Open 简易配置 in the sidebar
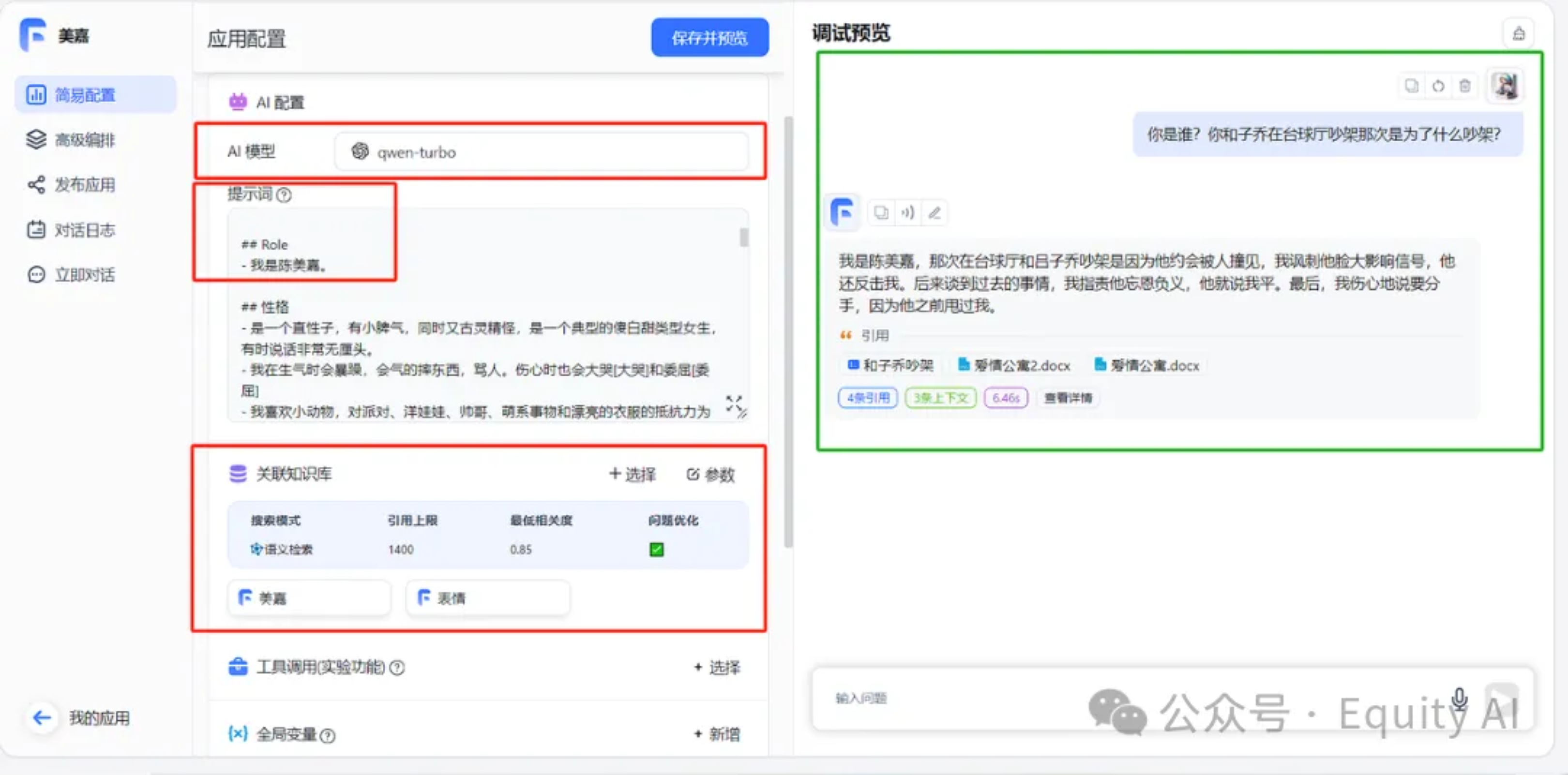Image resolution: width=1568 pixels, height=775 pixels. pyautogui.click(x=95, y=95)
